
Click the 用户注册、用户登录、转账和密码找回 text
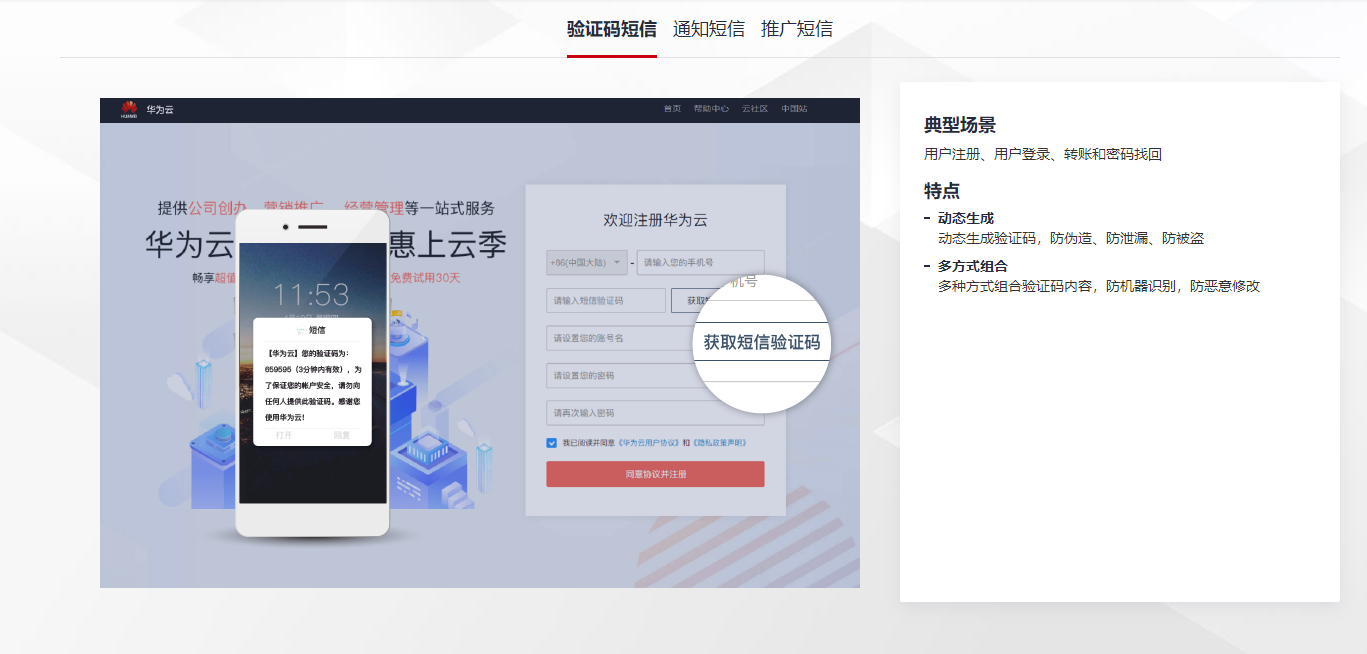click(1043, 154)
